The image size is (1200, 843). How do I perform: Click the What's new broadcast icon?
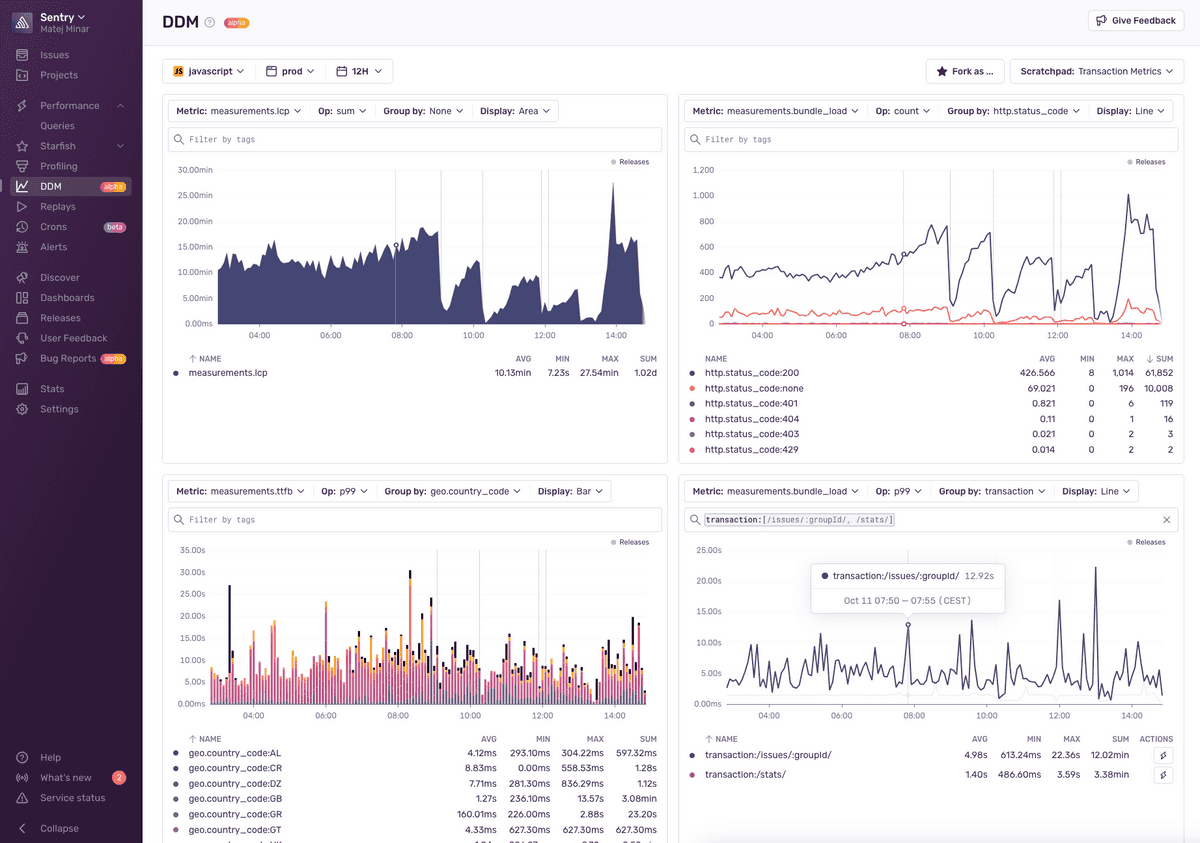pos(22,778)
